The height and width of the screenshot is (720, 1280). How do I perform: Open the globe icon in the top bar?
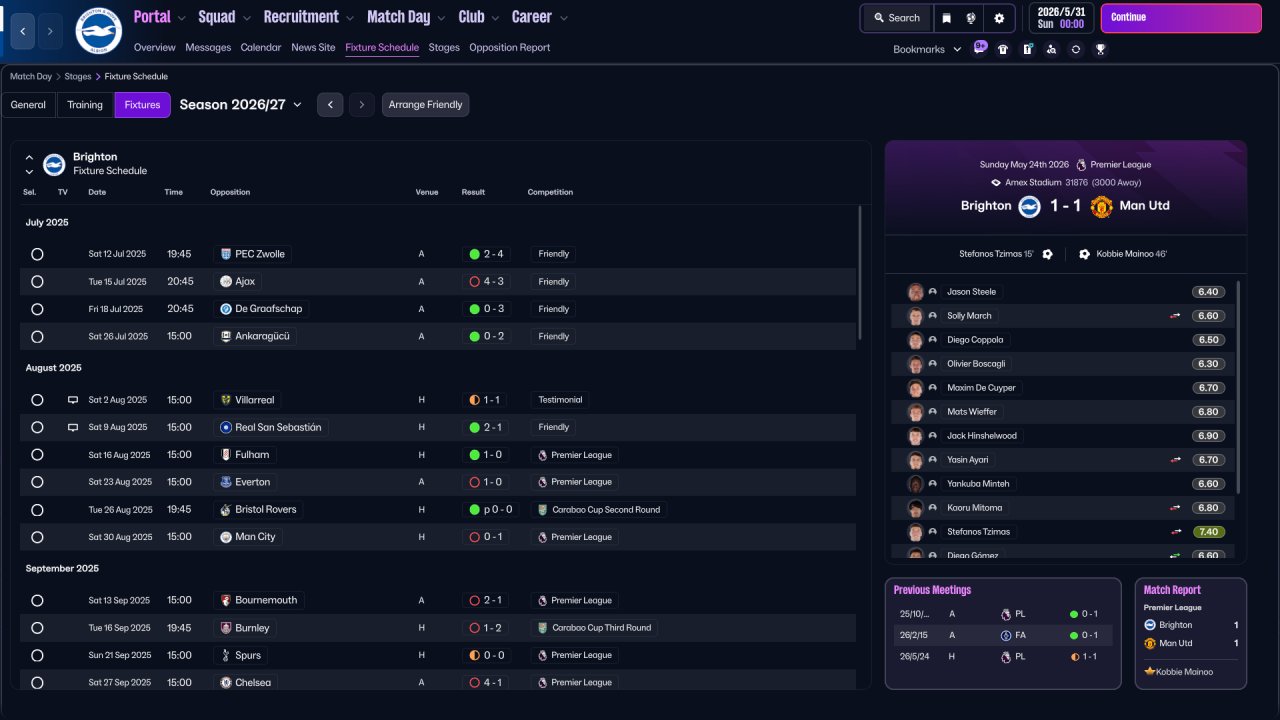971,18
